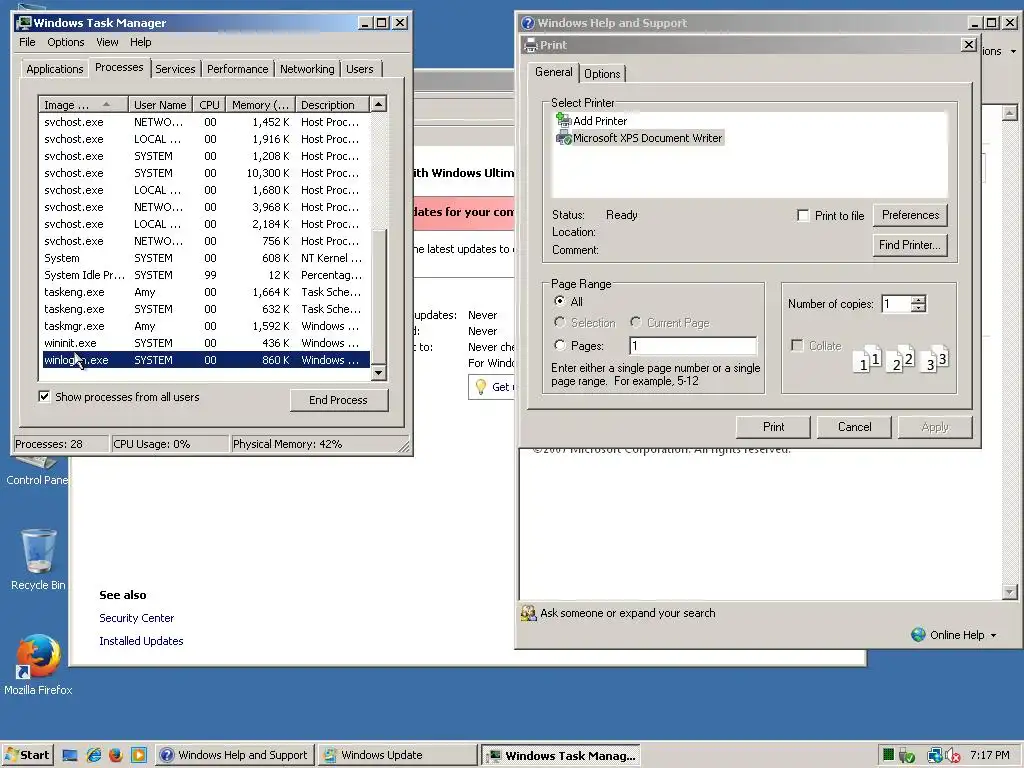Select Microsoft XPS Document Writer printer

(640, 138)
